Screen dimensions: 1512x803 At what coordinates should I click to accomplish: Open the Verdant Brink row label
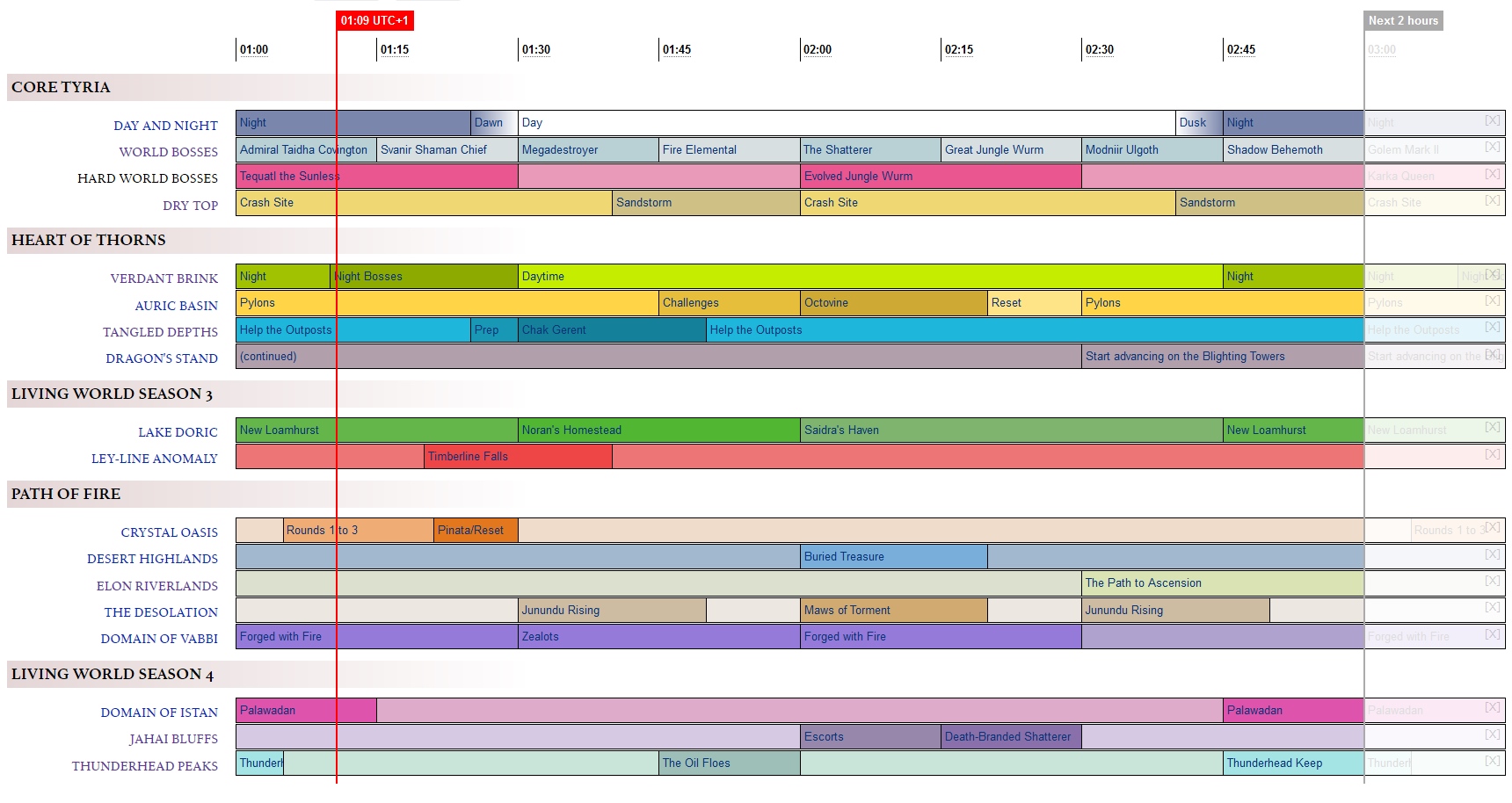(164, 279)
